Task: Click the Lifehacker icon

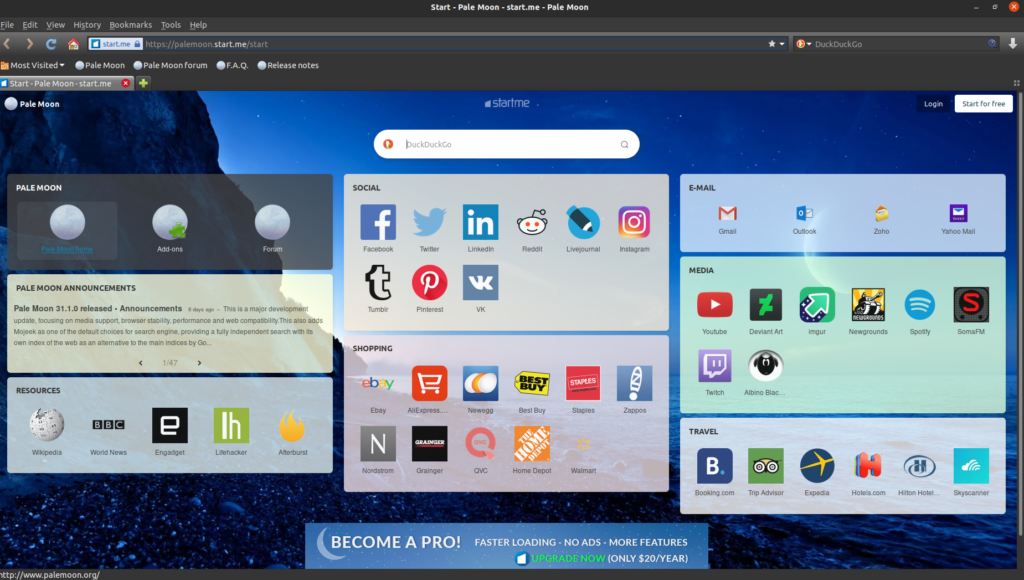Action: point(231,425)
